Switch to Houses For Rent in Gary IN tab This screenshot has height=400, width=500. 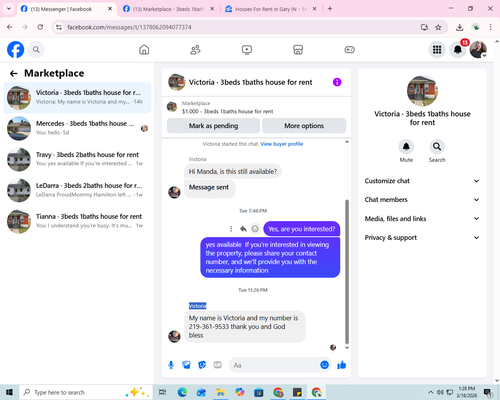click(x=271, y=9)
